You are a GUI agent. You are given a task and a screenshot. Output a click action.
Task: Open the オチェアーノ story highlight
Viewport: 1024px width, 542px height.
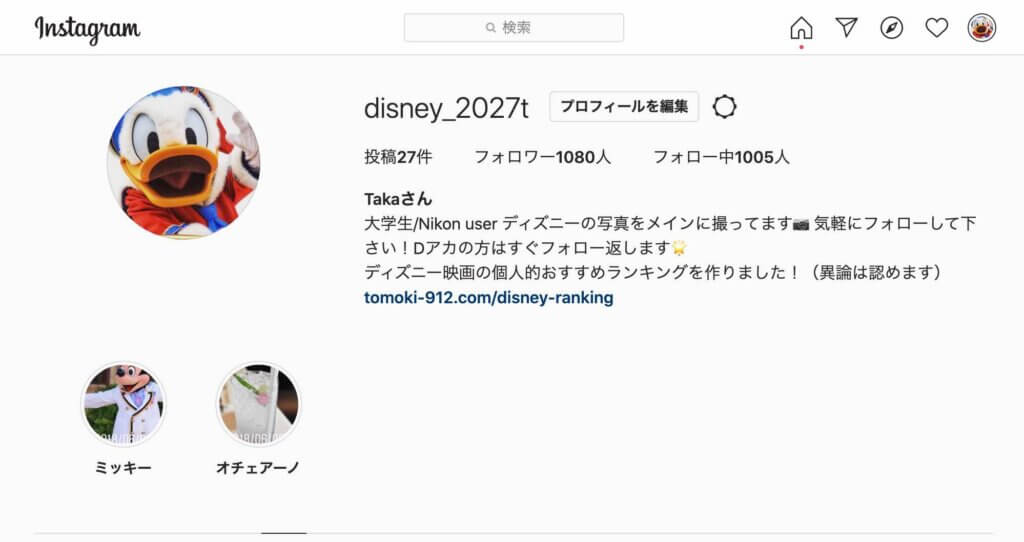click(259, 405)
